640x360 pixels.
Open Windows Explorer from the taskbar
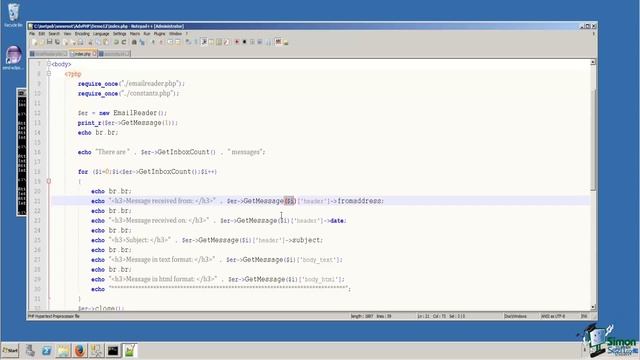click(x=63, y=351)
